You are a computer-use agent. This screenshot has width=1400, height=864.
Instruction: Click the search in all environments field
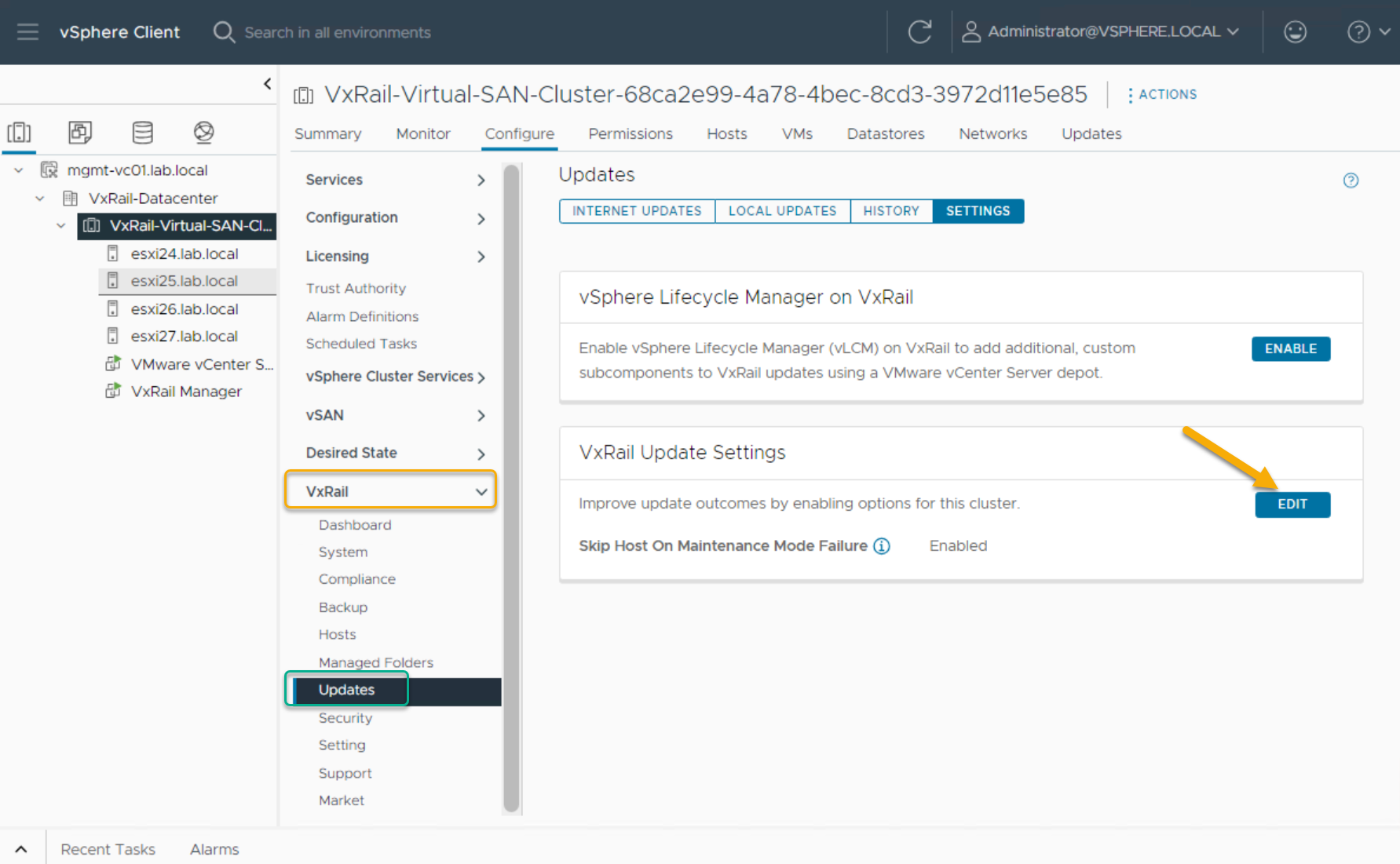pyautogui.click(x=338, y=32)
